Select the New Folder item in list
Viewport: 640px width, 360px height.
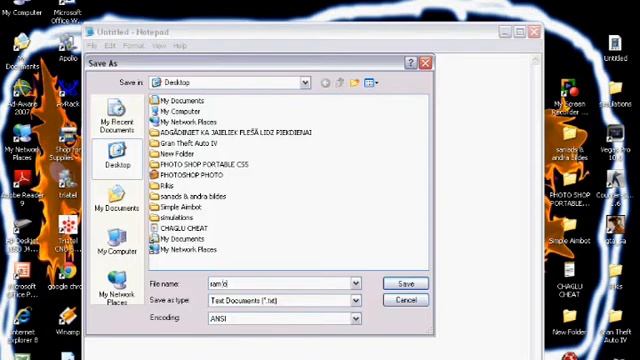[x=172, y=154]
